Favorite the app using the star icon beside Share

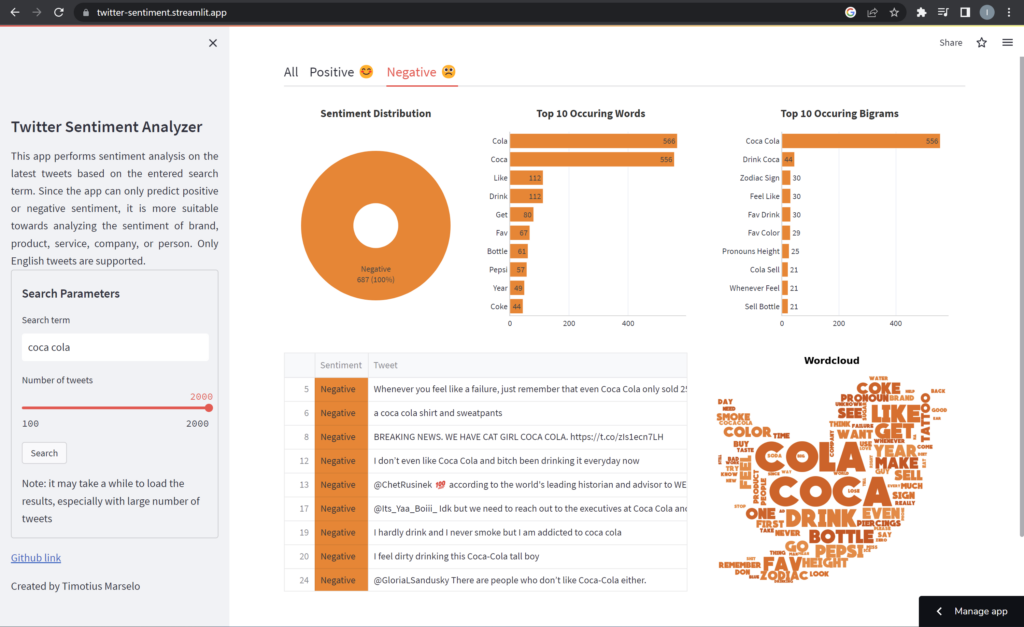[981, 42]
